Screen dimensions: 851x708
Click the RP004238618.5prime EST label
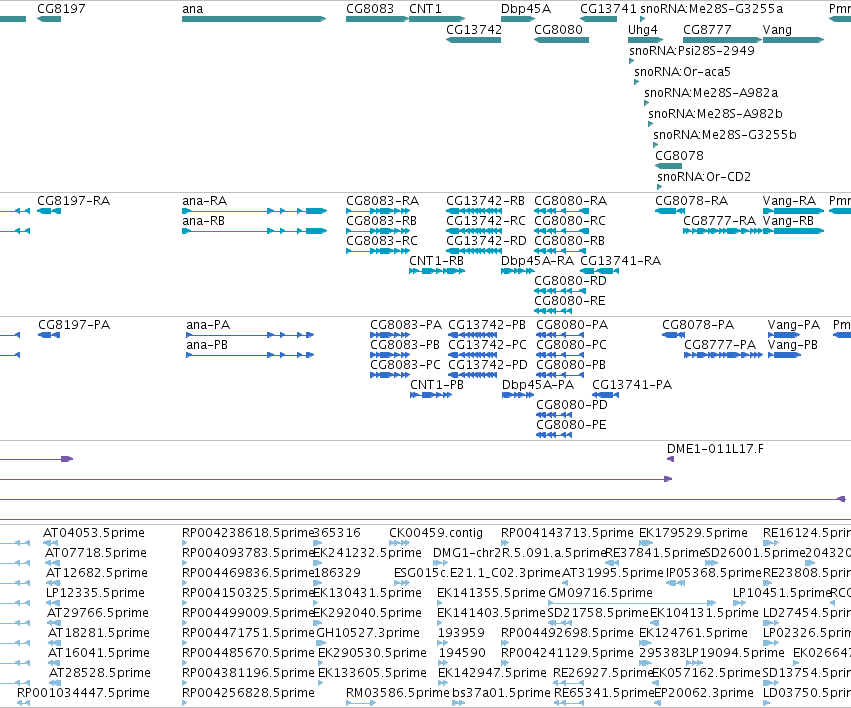pos(248,533)
